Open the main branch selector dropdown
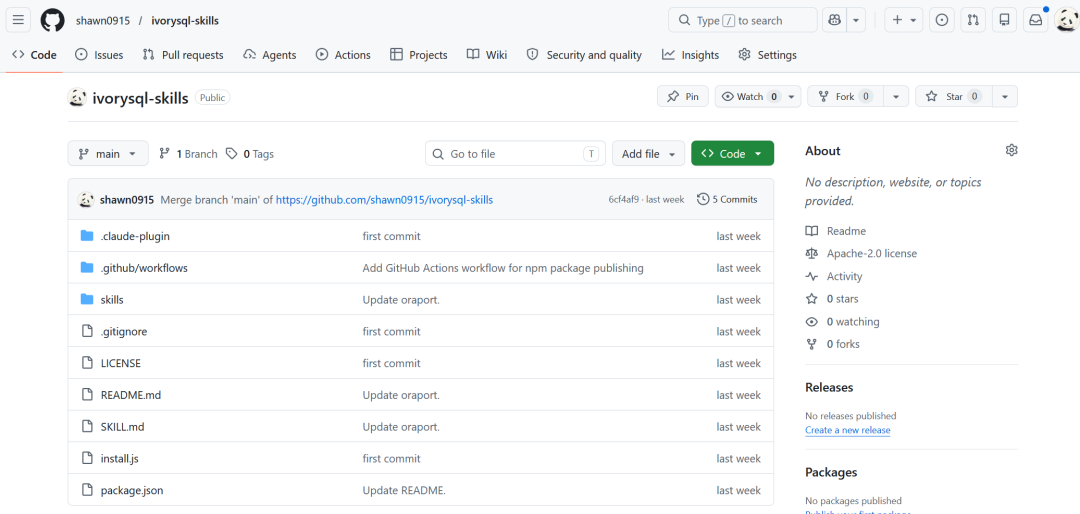Viewport: 1080px width, 514px height. pos(108,154)
